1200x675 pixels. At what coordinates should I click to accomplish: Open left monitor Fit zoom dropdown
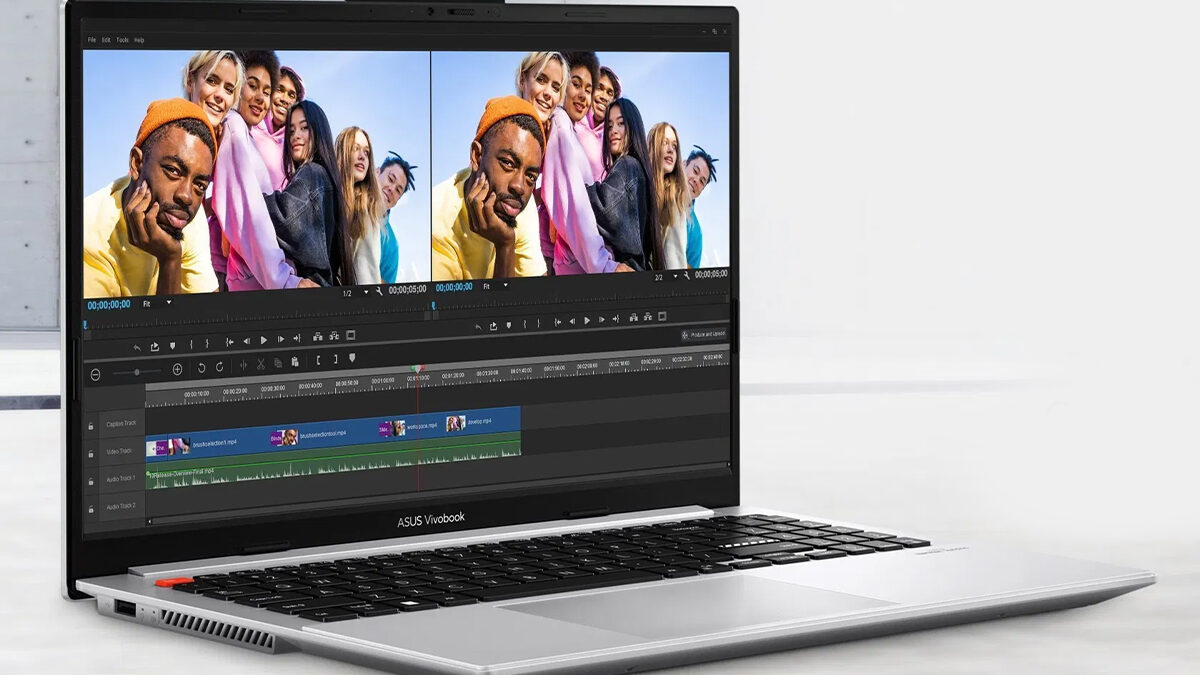pos(157,303)
